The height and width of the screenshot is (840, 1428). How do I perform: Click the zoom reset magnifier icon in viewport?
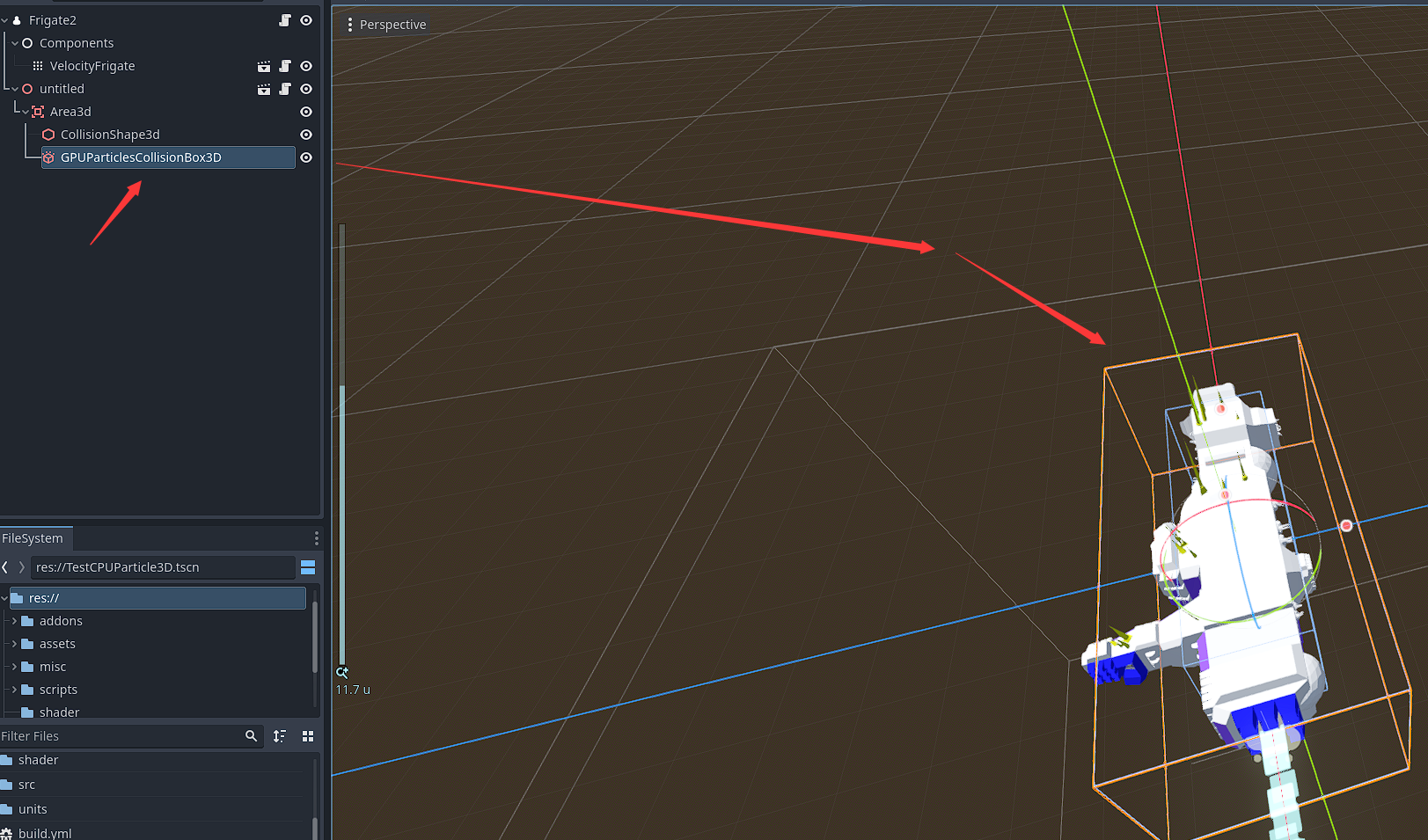[342, 672]
